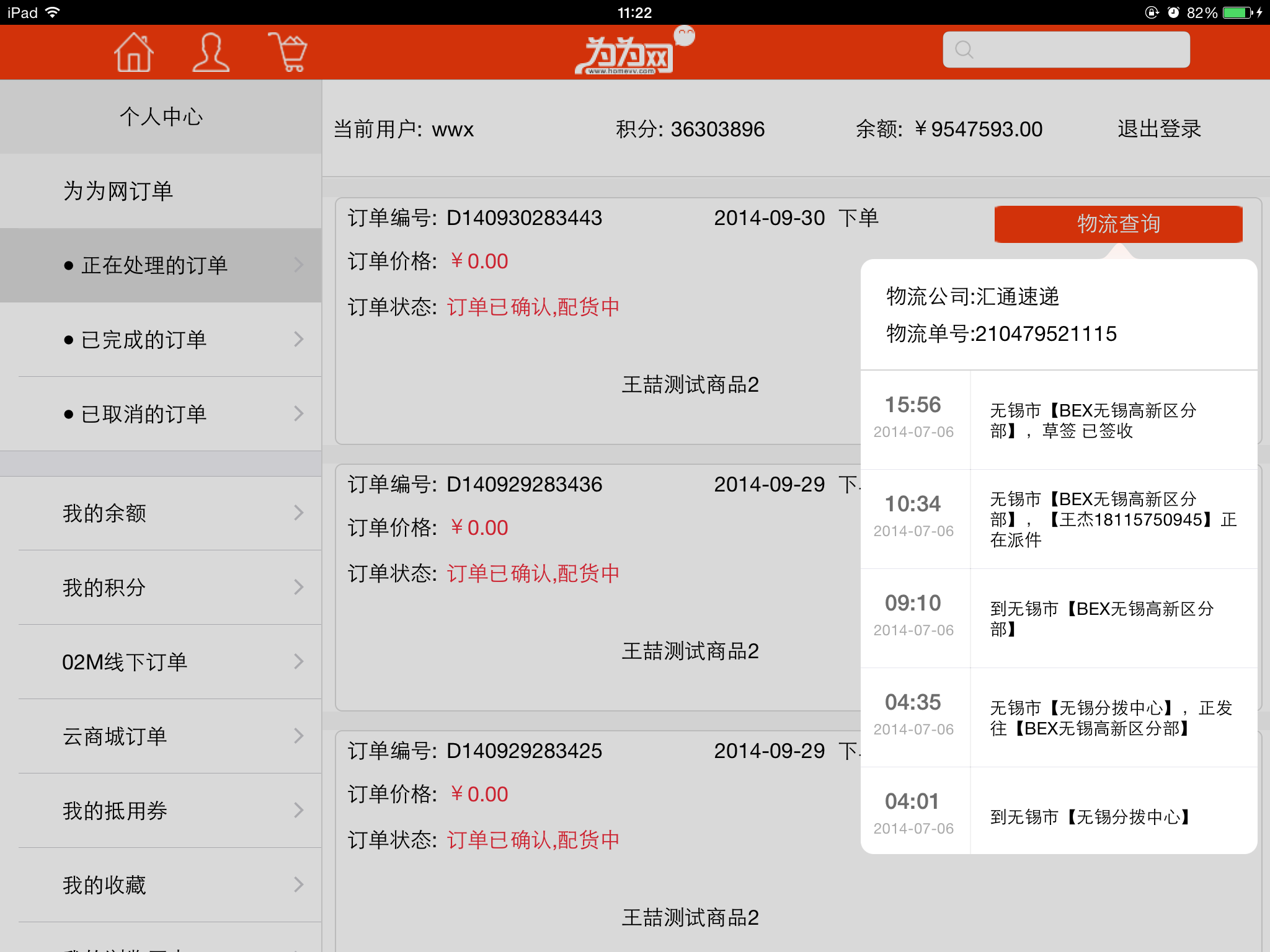Open the shopping cart icon

[x=288, y=52]
